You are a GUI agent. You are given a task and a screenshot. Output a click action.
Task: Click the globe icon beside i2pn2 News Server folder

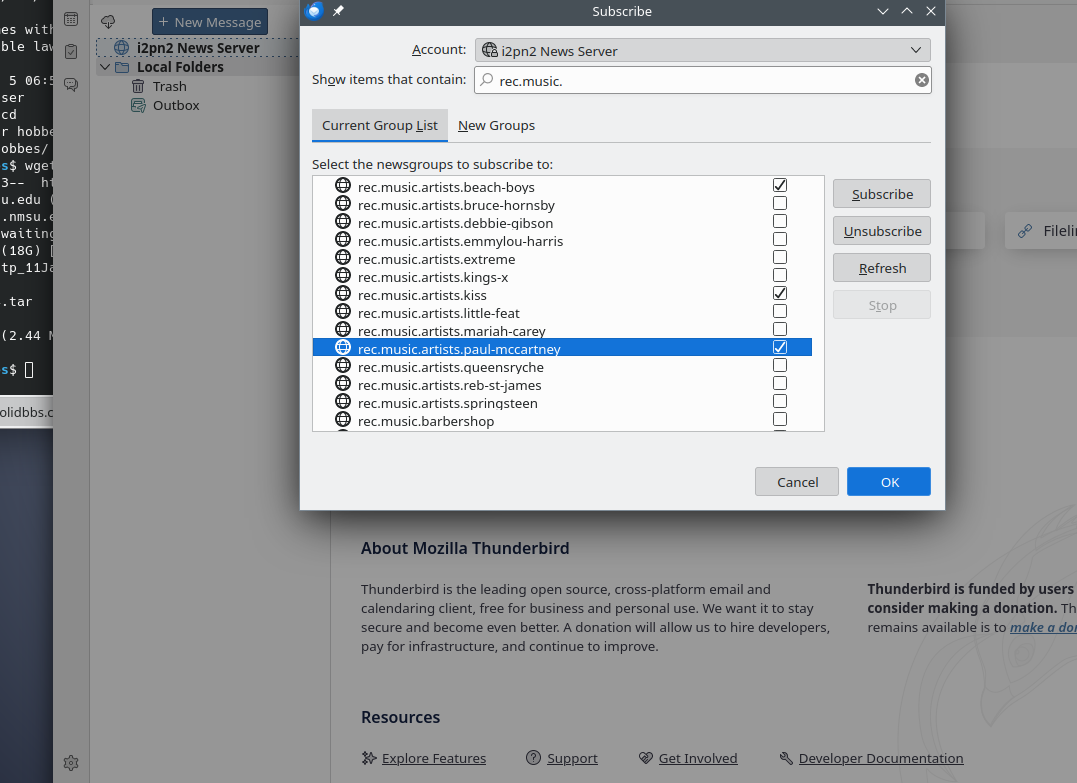click(122, 47)
